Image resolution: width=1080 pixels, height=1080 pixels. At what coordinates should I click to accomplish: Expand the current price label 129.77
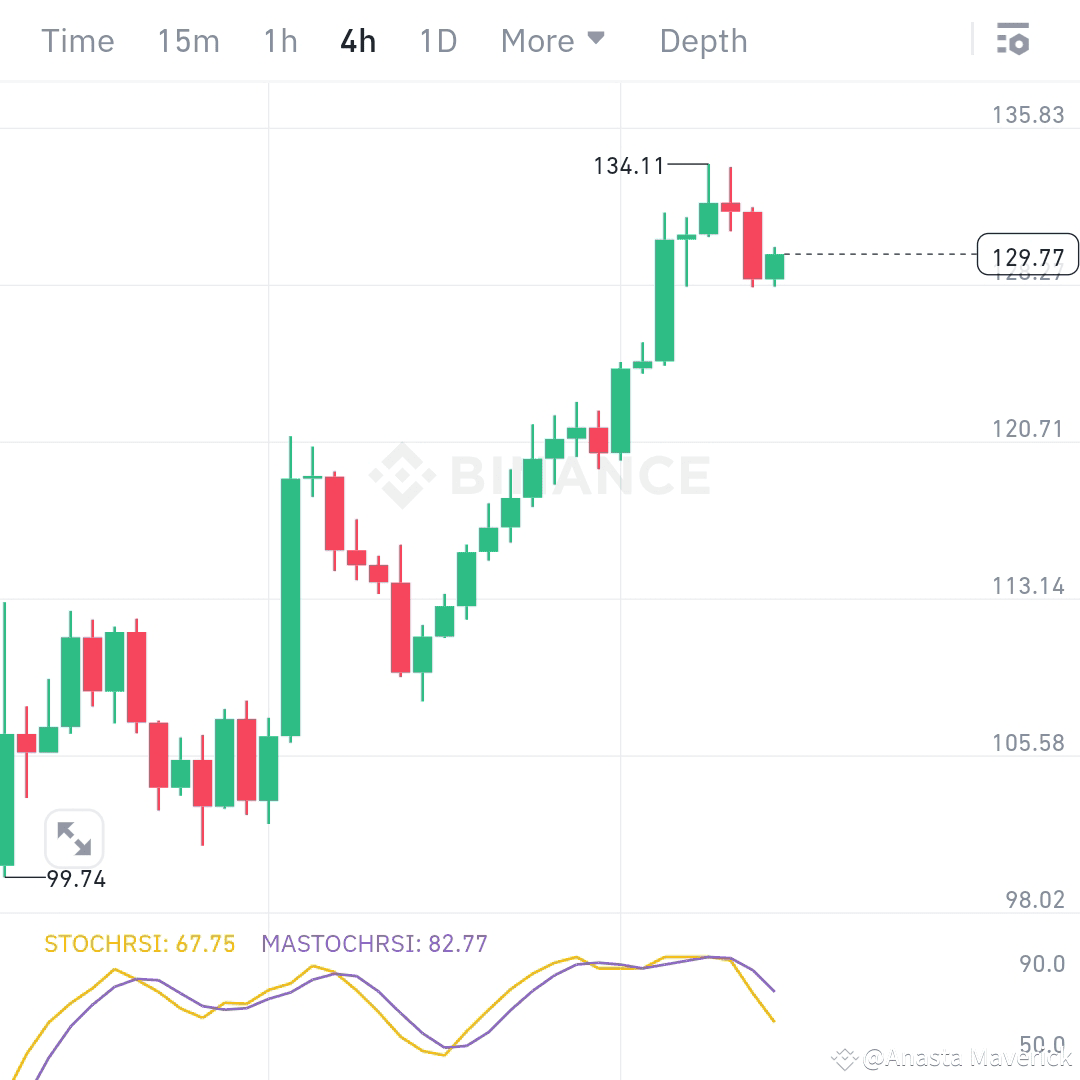click(1026, 256)
